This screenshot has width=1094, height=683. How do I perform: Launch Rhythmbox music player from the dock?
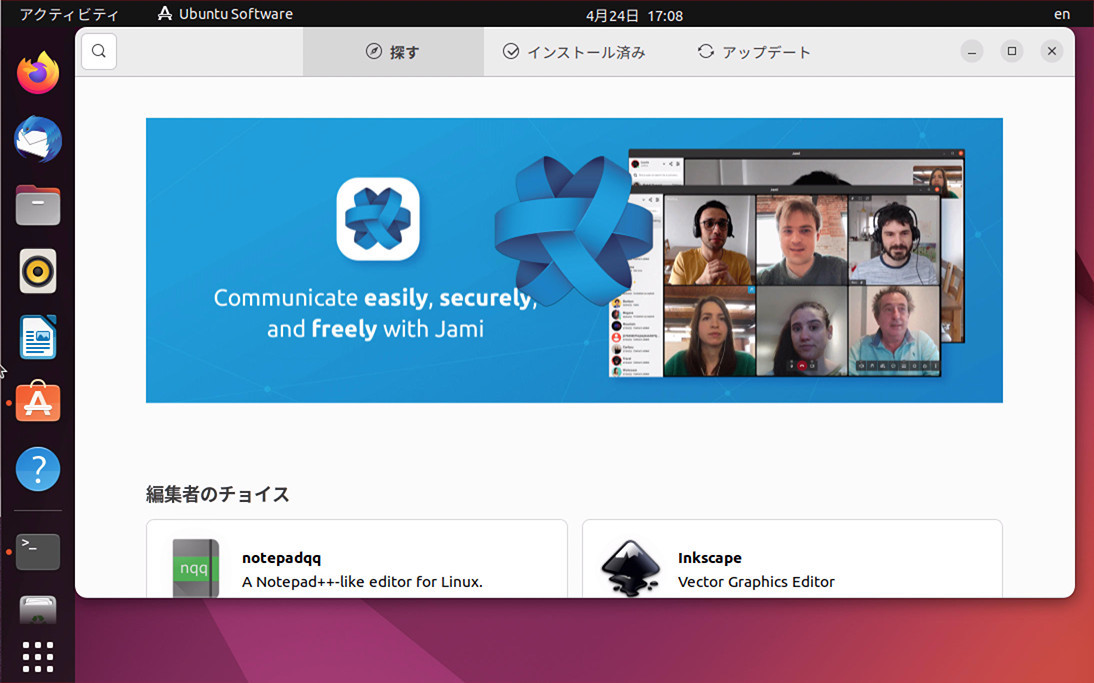click(x=38, y=271)
